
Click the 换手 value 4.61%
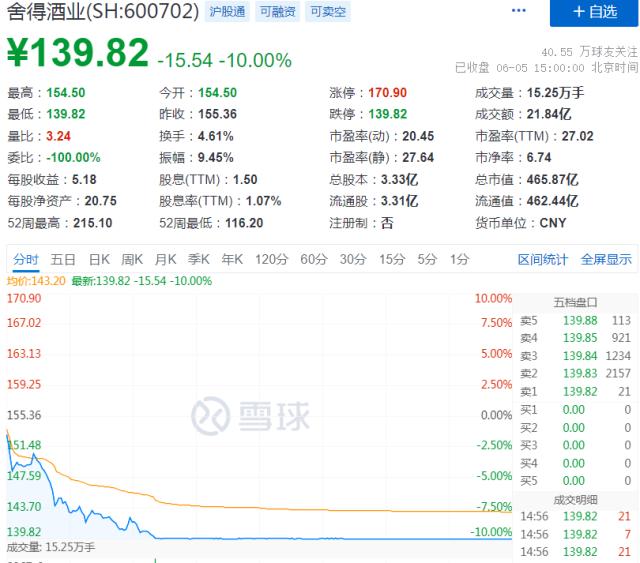[216, 136]
